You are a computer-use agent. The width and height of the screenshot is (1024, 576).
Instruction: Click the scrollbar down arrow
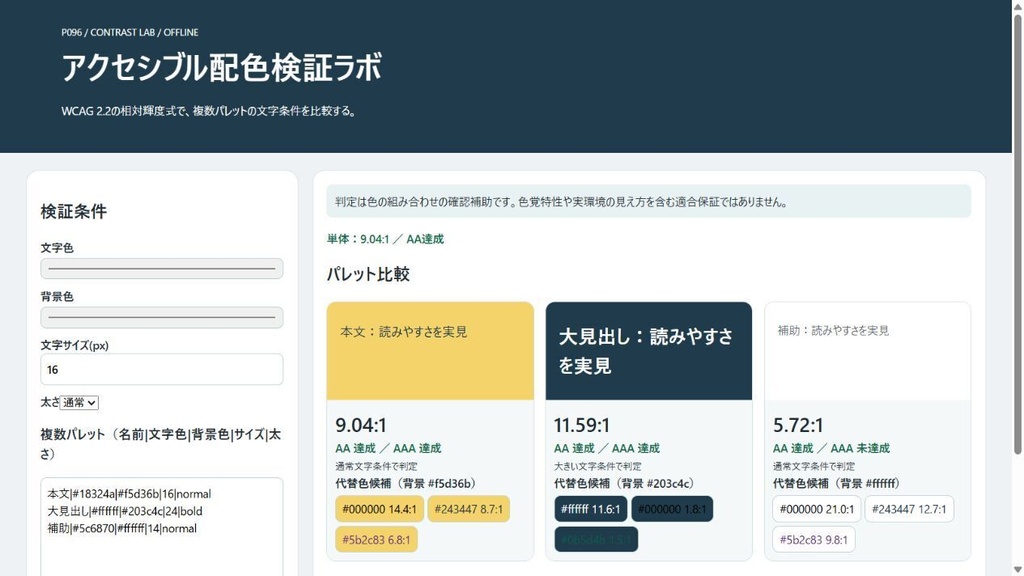coord(1017,570)
